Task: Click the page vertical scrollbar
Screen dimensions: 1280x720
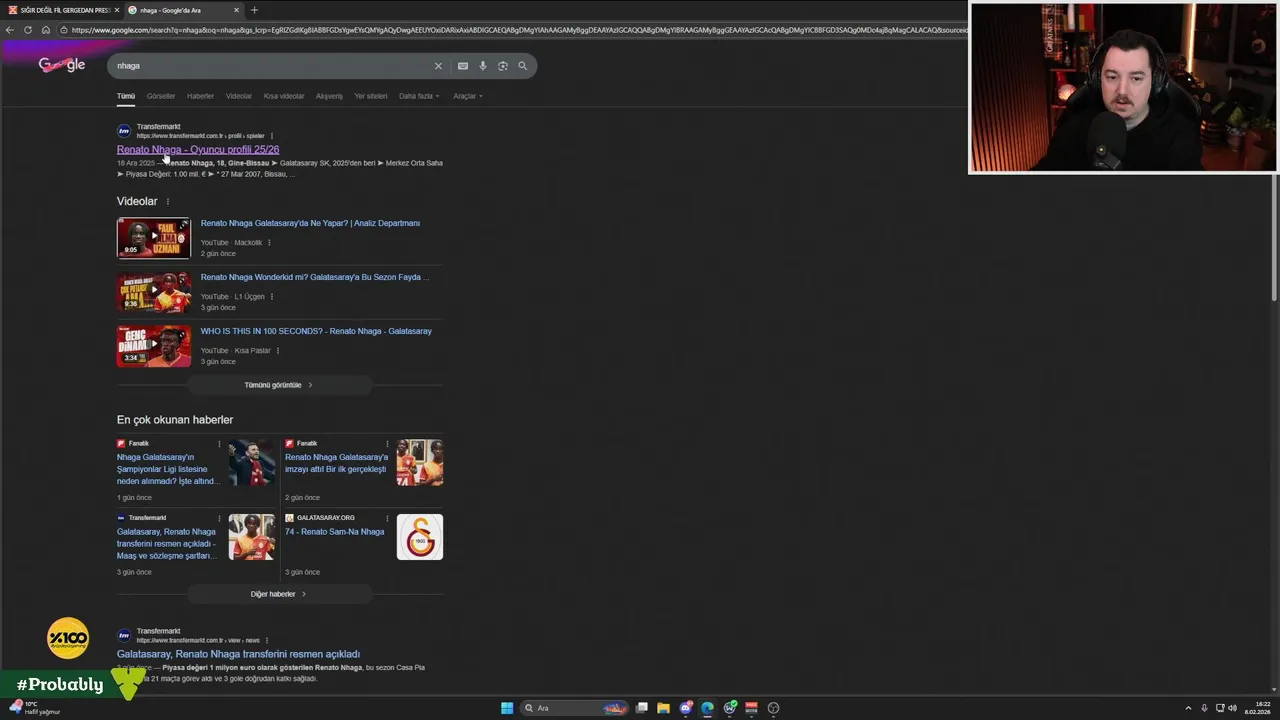Action: pyautogui.click(x=1274, y=240)
